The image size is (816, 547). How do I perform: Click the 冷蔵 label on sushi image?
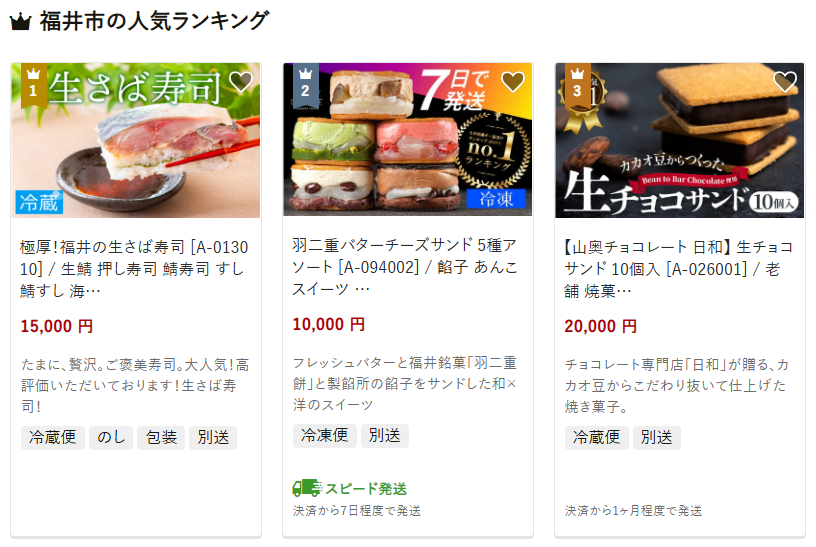click(39, 202)
